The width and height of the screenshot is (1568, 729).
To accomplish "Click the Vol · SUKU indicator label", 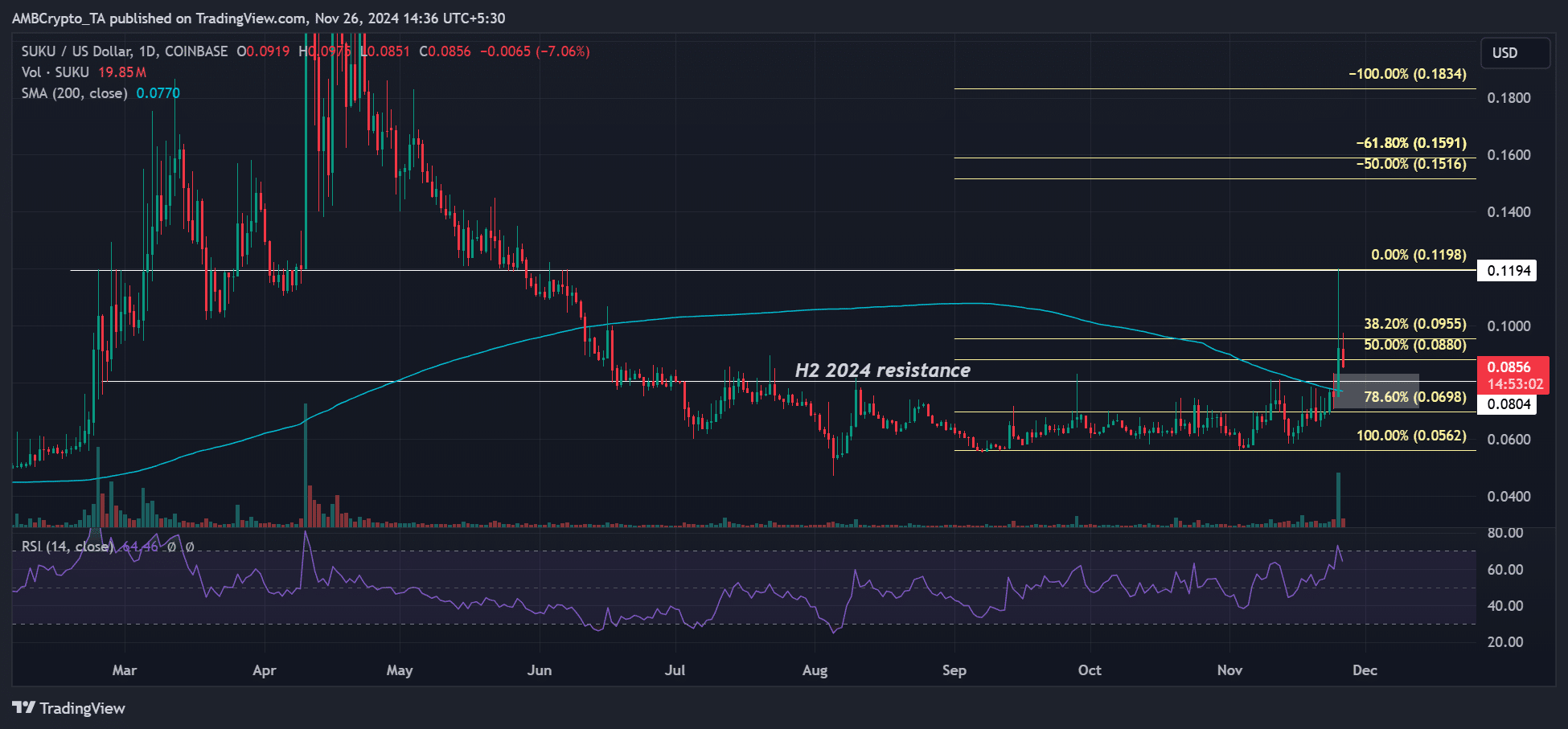I will point(55,72).
